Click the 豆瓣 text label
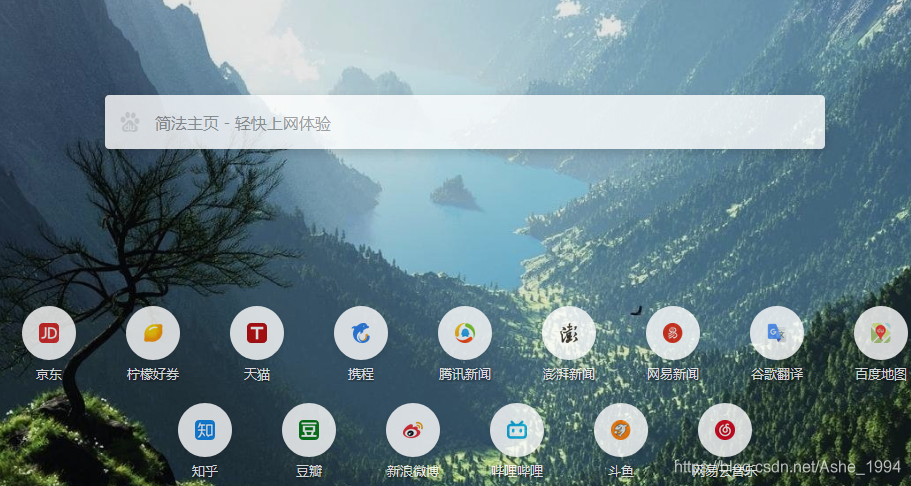 click(309, 471)
